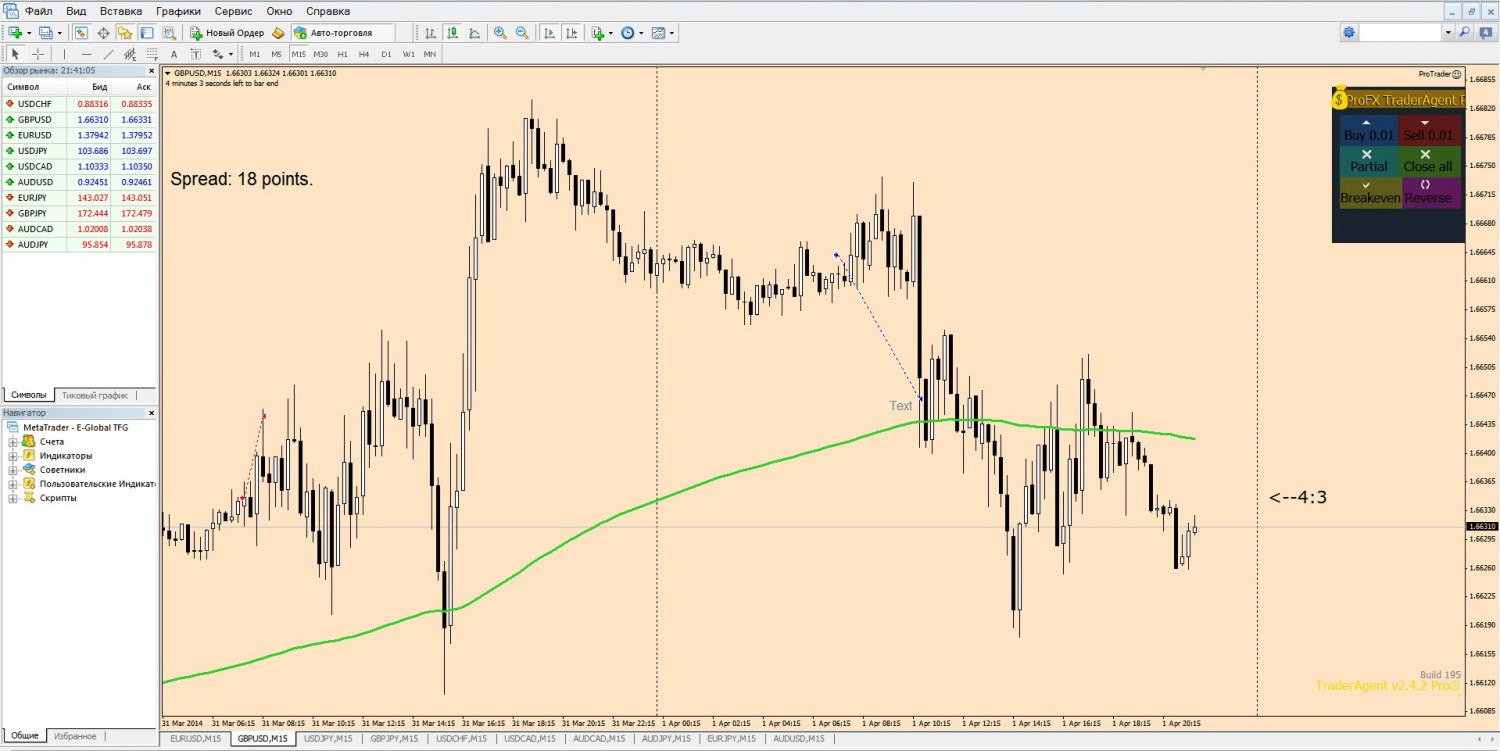Zoom out the chart

pyautogui.click(x=522, y=33)
